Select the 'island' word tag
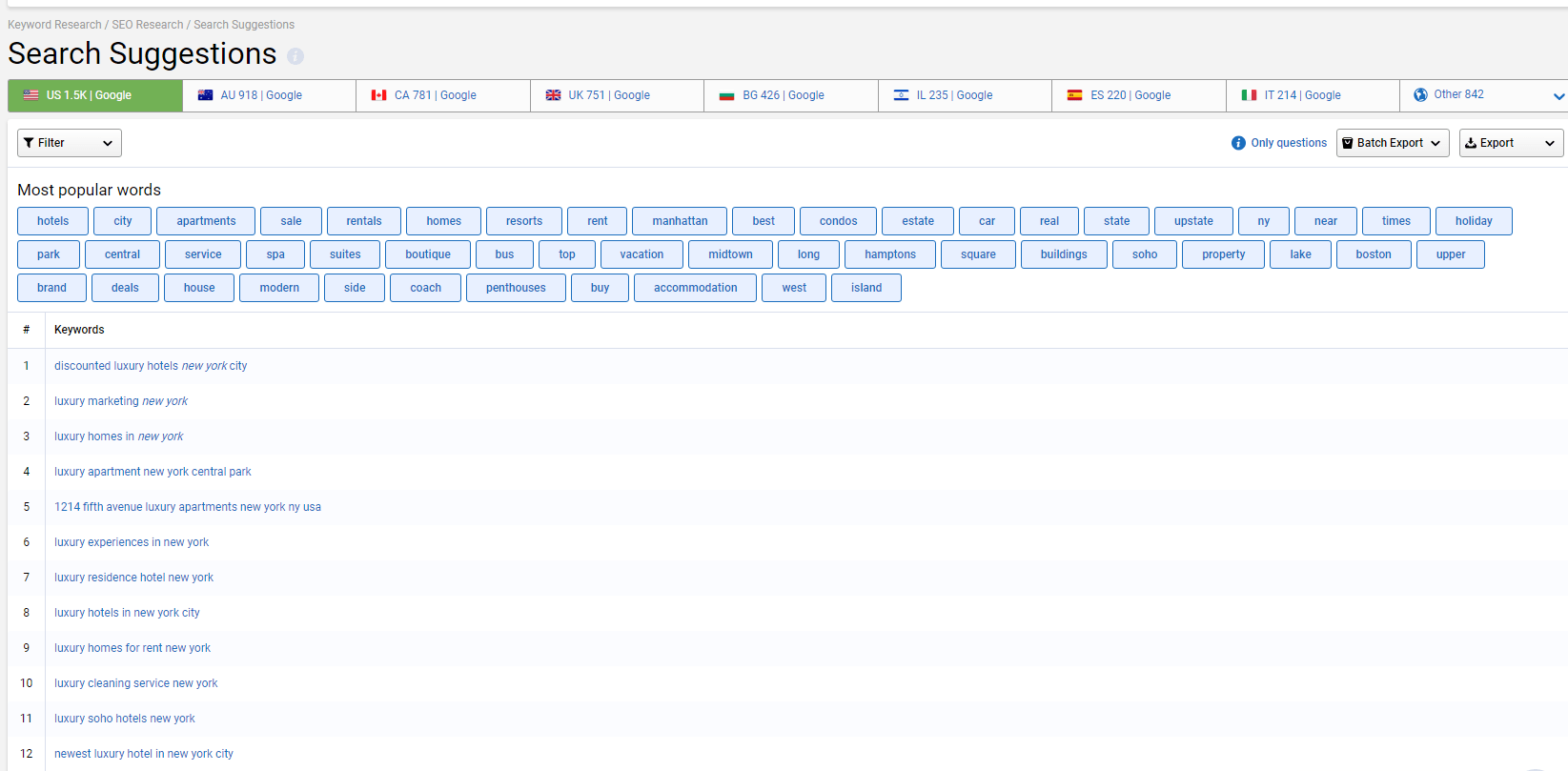 [866, 288]
